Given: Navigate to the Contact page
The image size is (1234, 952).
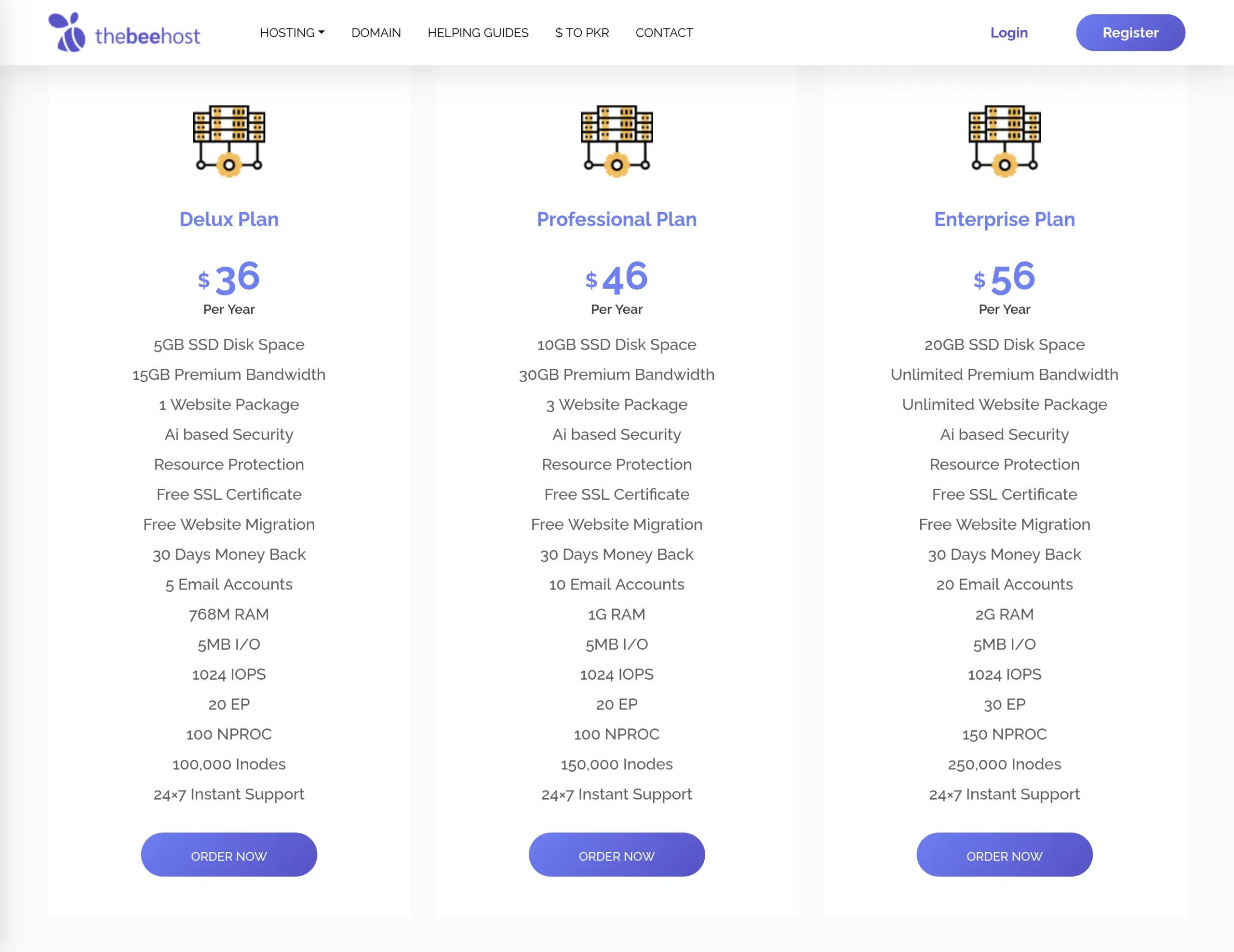Looking at the screenshot, I should tap(664, 33).
